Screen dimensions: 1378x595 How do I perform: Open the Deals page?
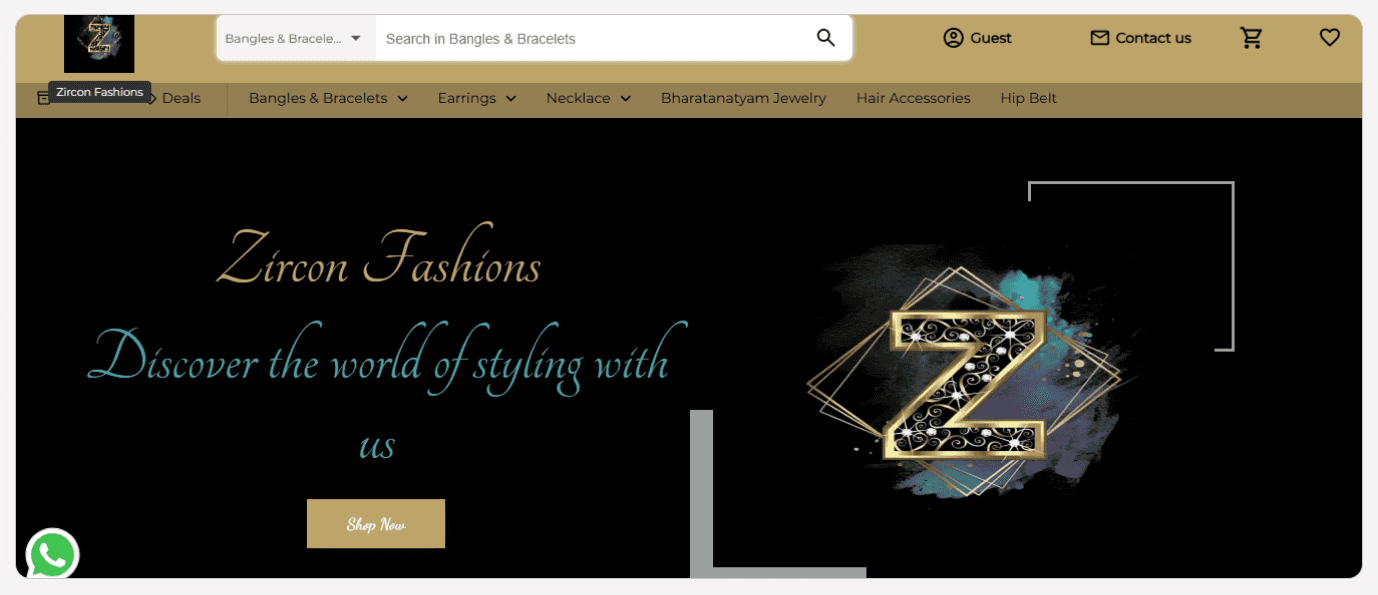click(x=180, y=98)
